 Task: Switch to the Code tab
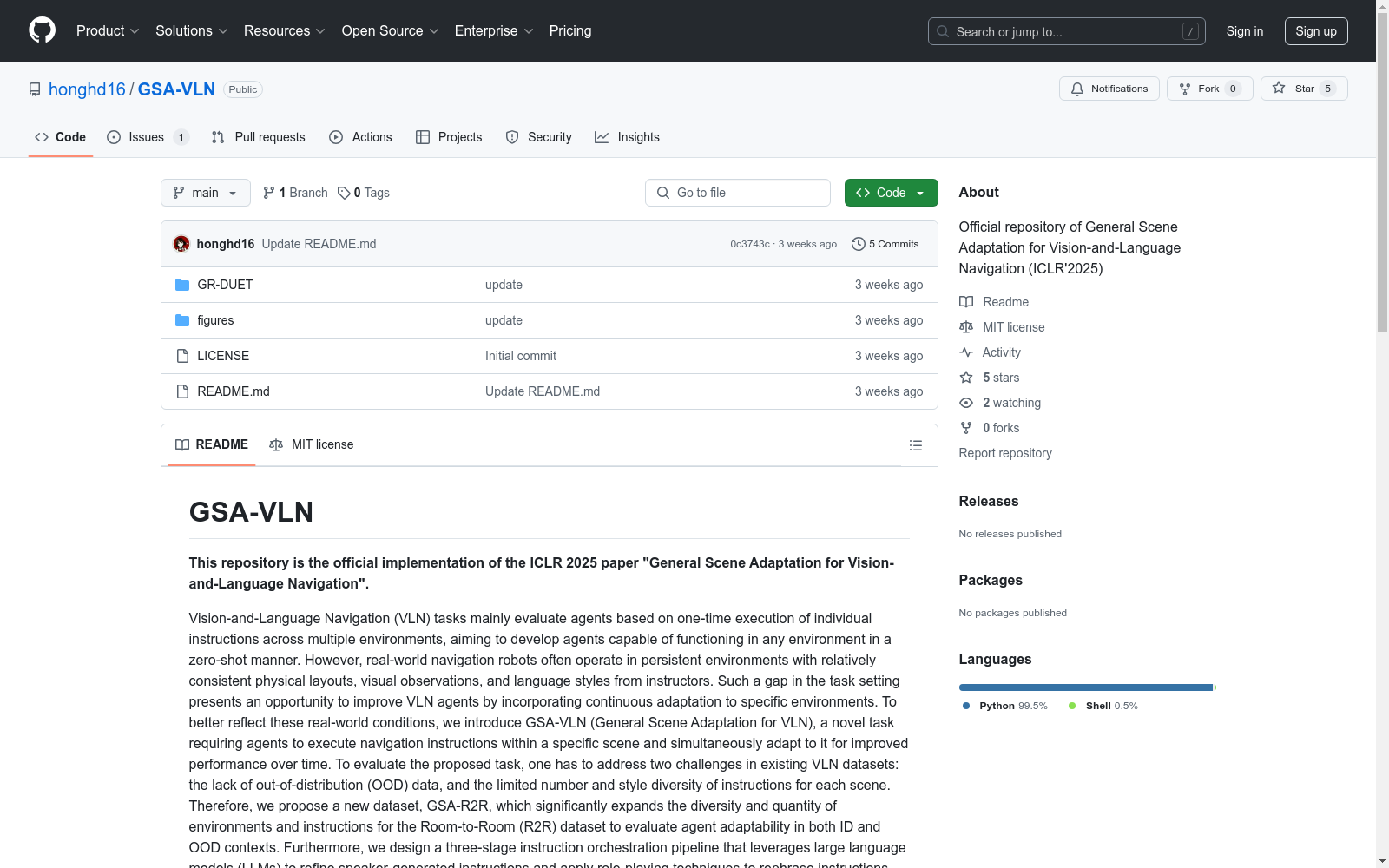[61, 137]
